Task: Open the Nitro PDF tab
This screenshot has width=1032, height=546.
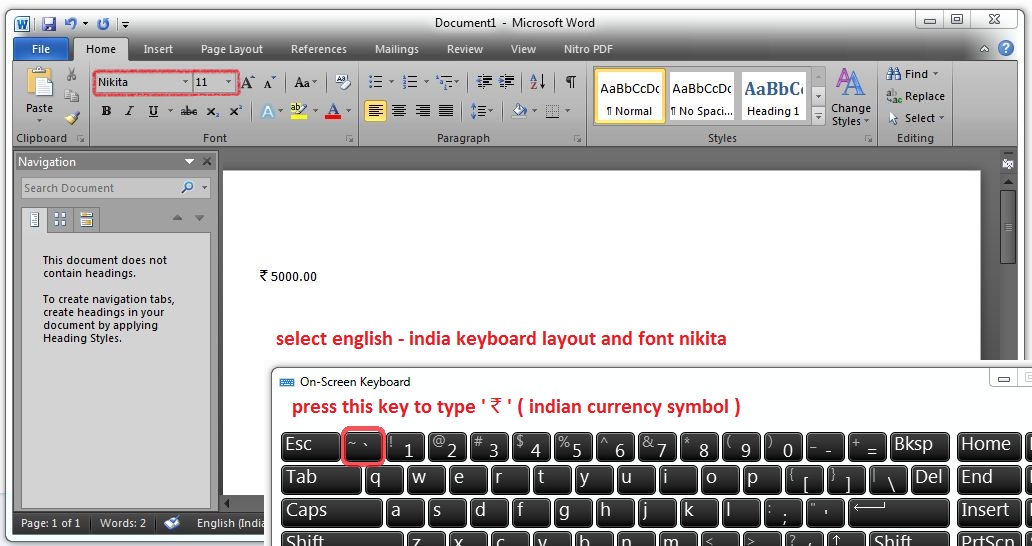Action: pyautogui.click(x=588, y=49)
